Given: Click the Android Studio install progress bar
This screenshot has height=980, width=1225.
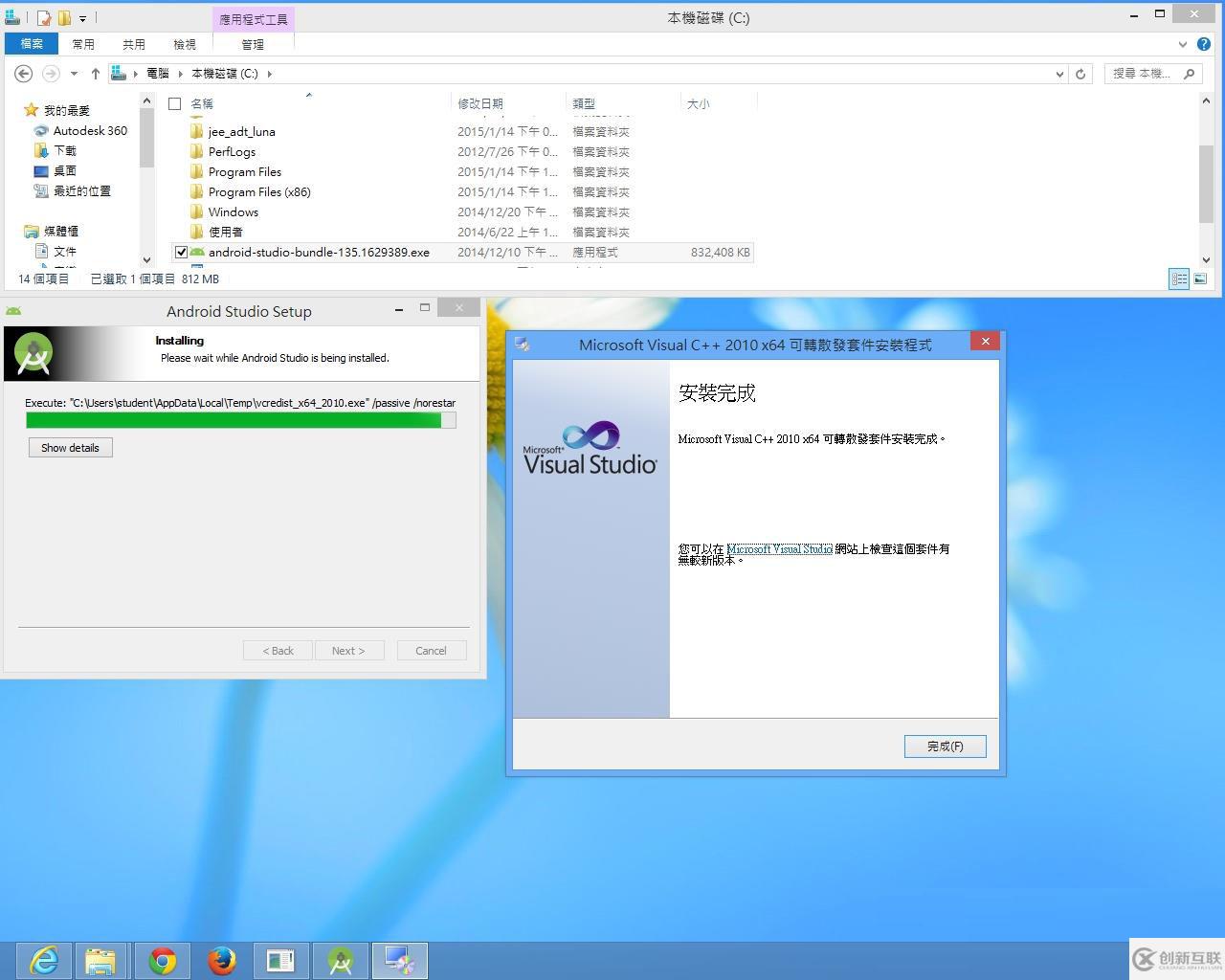Looking at the screenshot, I should click(x=241, y=420).
